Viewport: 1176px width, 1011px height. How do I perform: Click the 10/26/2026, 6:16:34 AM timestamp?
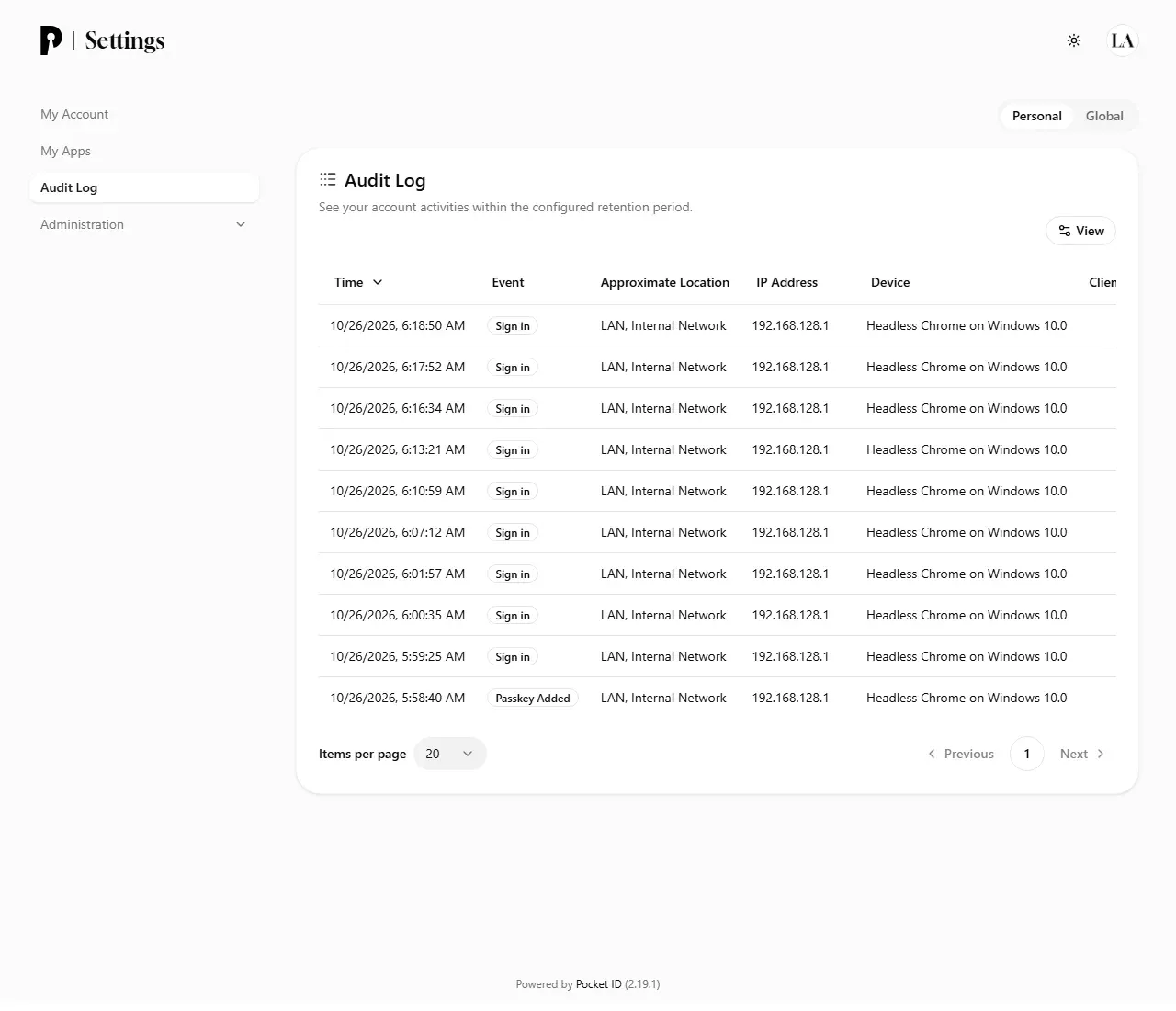pos(398,408)
